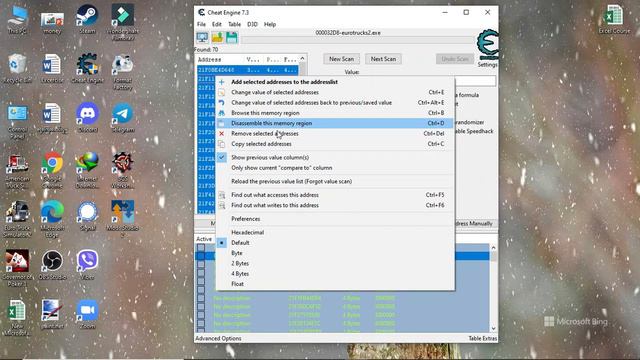The width and height of the screenshot is (640, 360).
Task: Open Euro Truck Simulator 2 desktop shortcut
Action: coord(17,219)
